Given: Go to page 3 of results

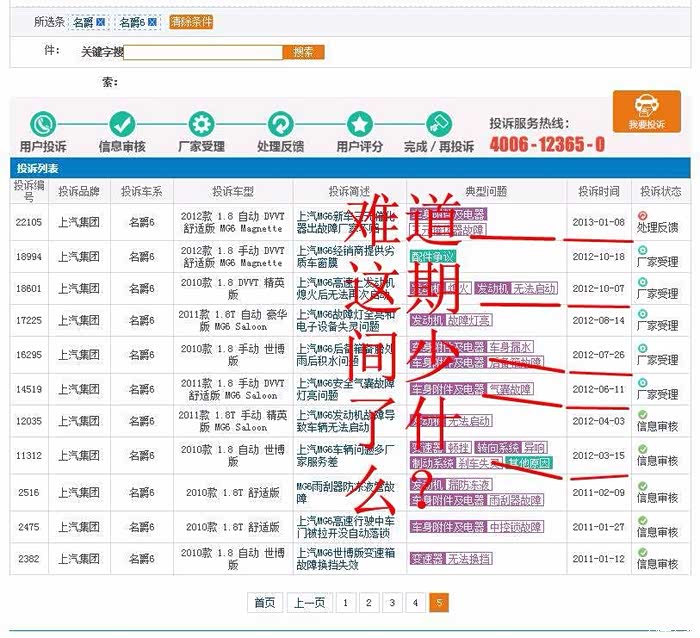Looking at the screenshot, I should pos(391,602).
